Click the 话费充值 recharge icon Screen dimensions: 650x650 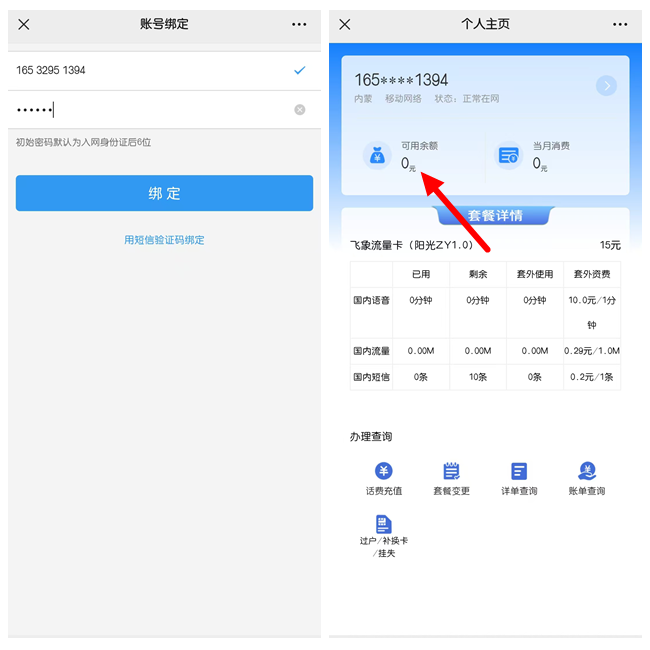(383, 471)
